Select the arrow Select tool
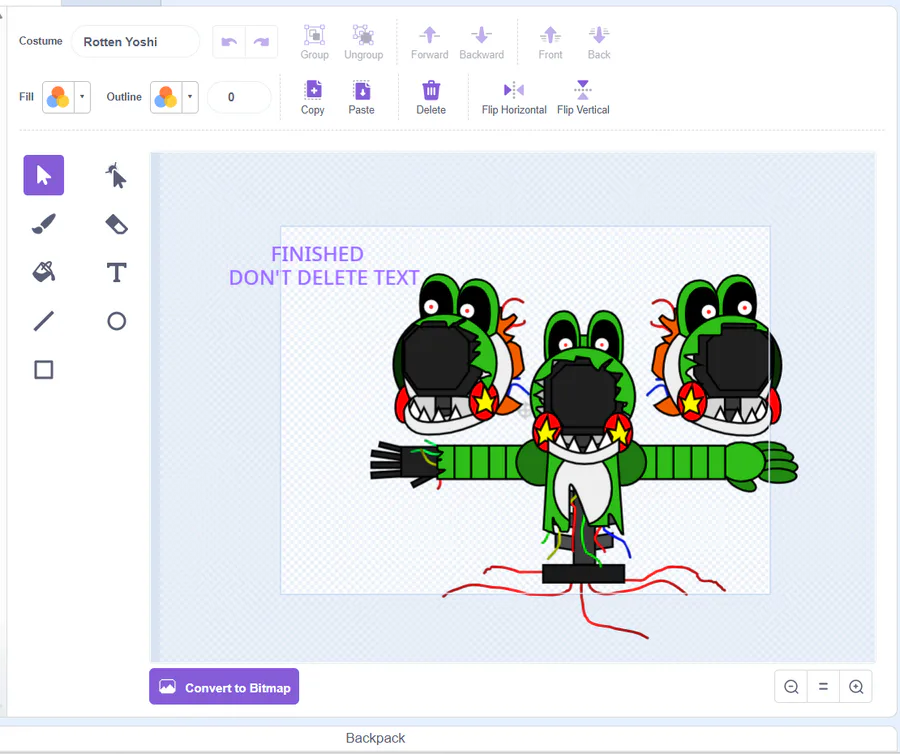 pyautogui.click(x=44, y=175)
